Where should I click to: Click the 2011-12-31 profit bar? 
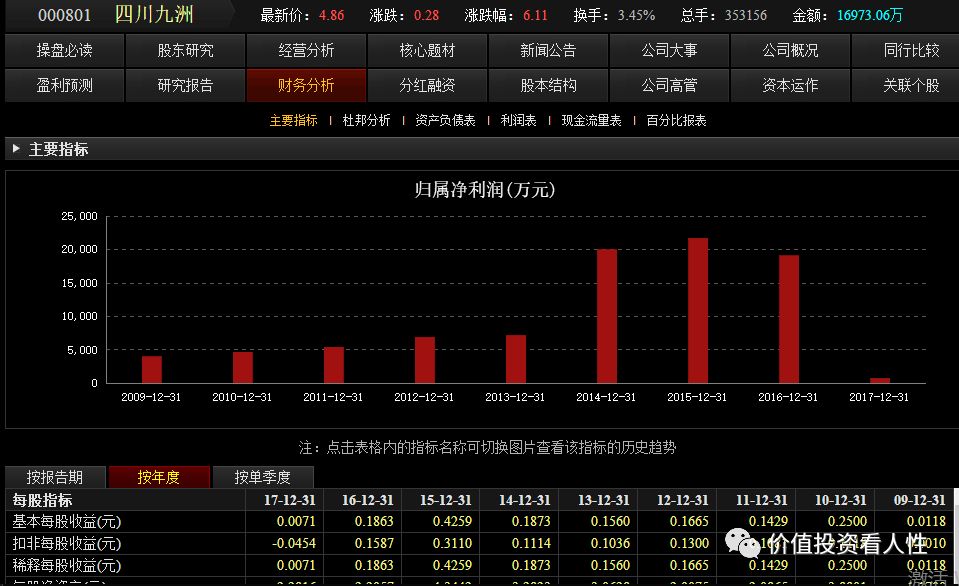tap(334, 365)
